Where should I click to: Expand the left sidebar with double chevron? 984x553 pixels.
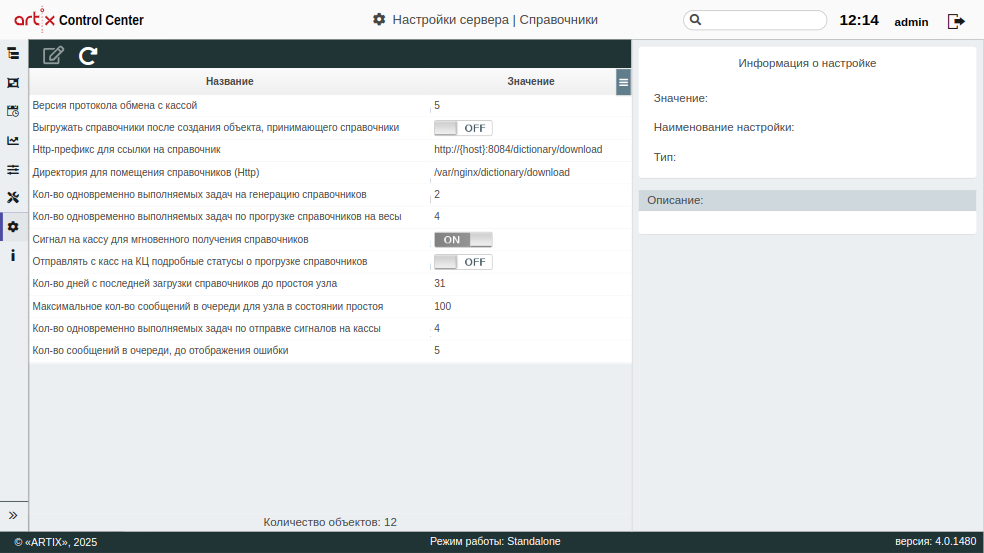pos(13,515)
